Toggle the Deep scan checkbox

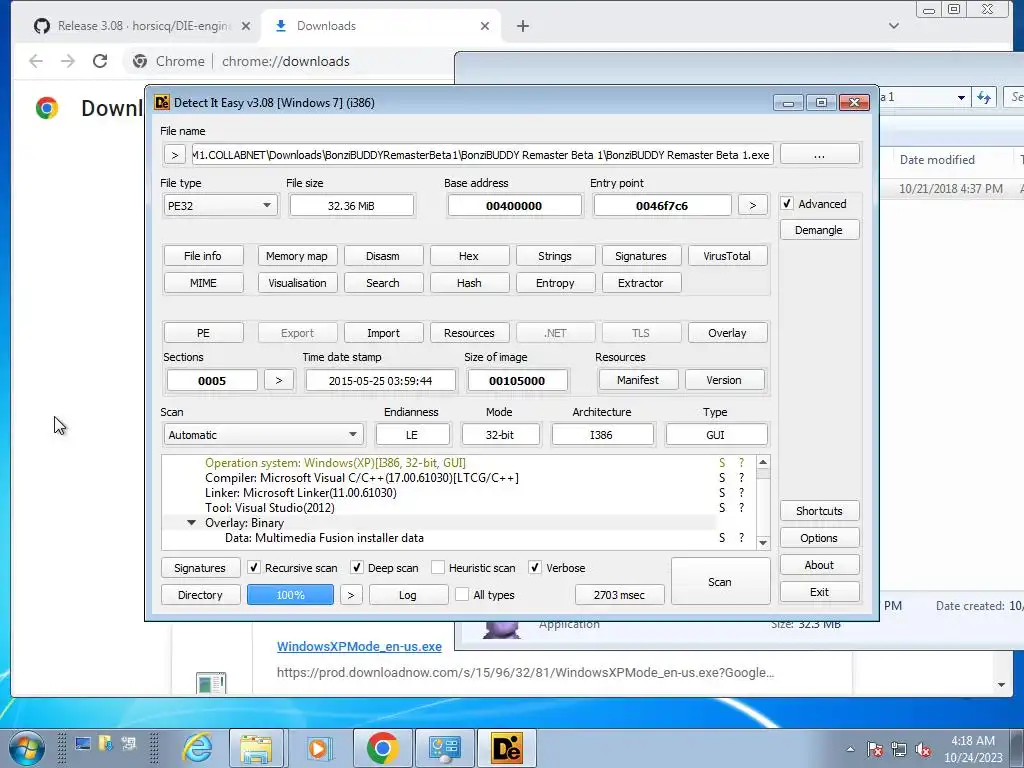coord(357,568)
